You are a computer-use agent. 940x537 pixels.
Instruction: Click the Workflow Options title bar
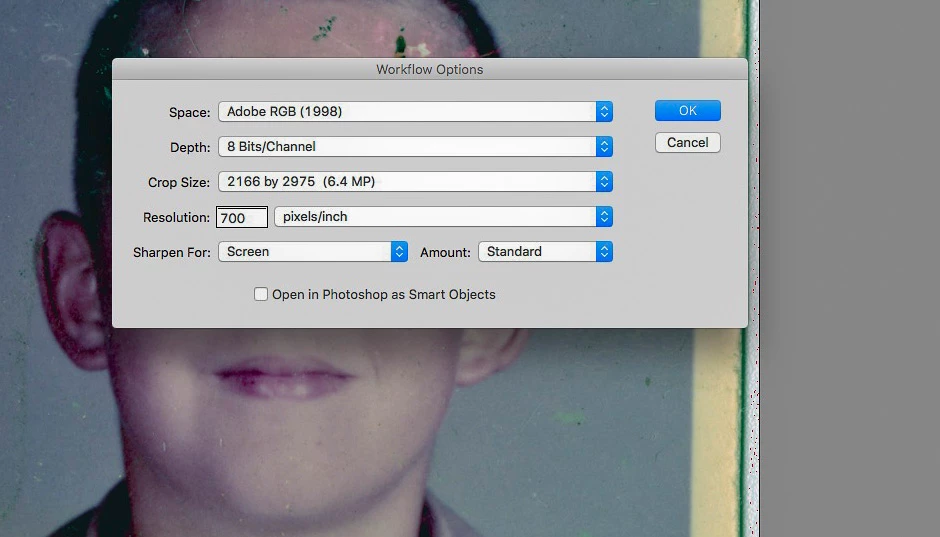pos(430,70)
